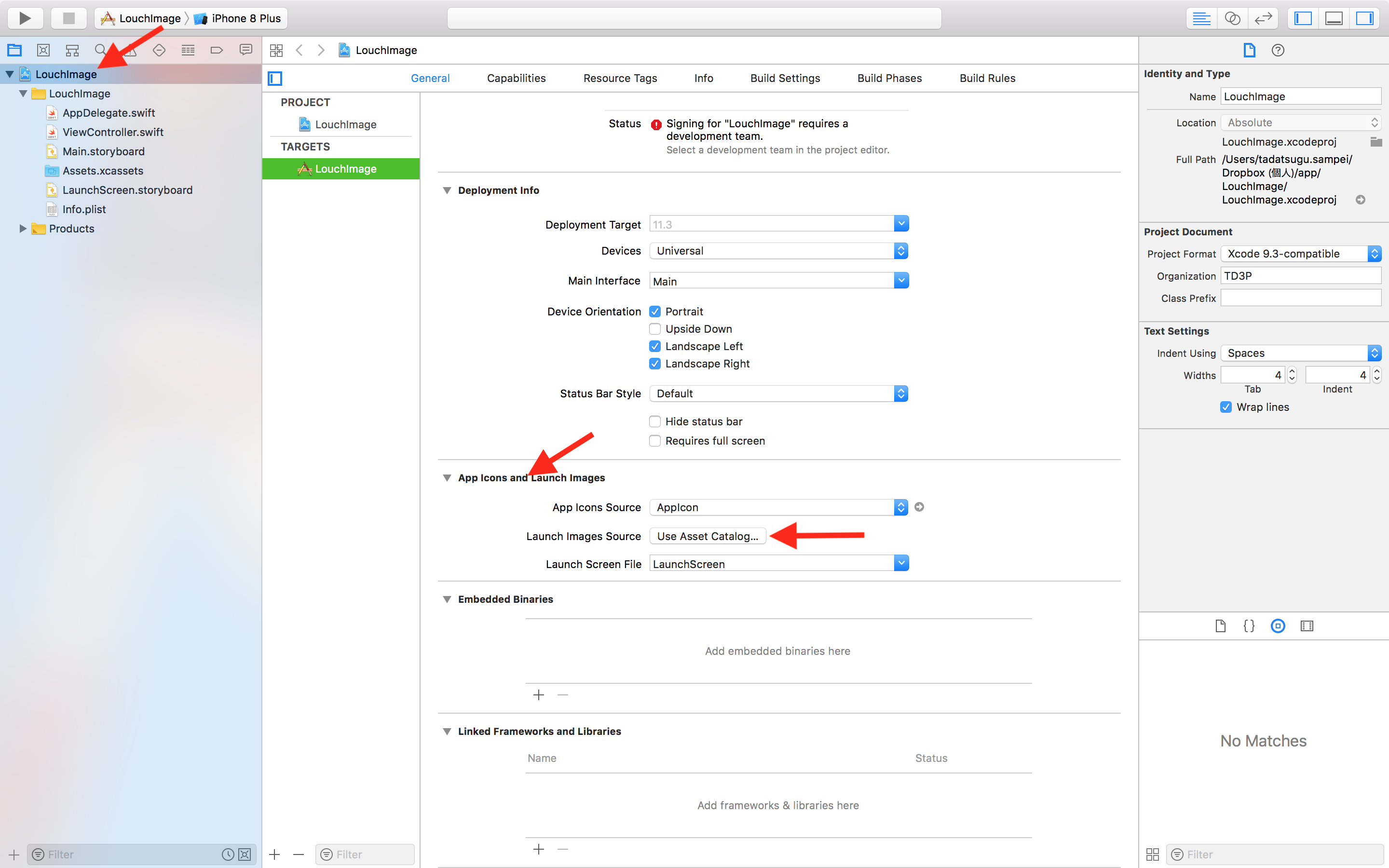The height and width of the screenshot is (868, 1389).
Task: Open the Find navigator
Action: point(100,50)
